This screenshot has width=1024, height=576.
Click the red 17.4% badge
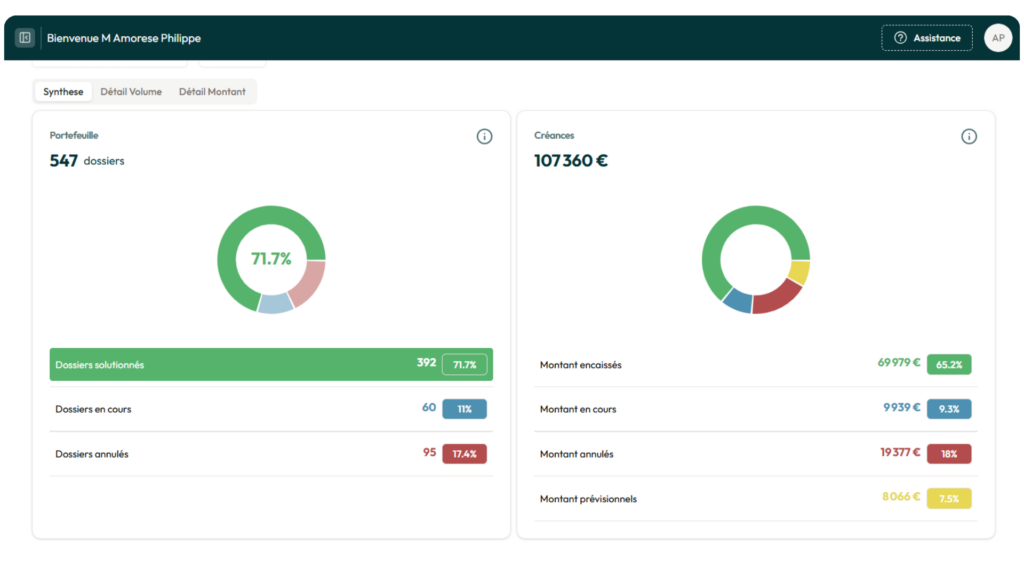pyautogui.click(x=464, y=454)
